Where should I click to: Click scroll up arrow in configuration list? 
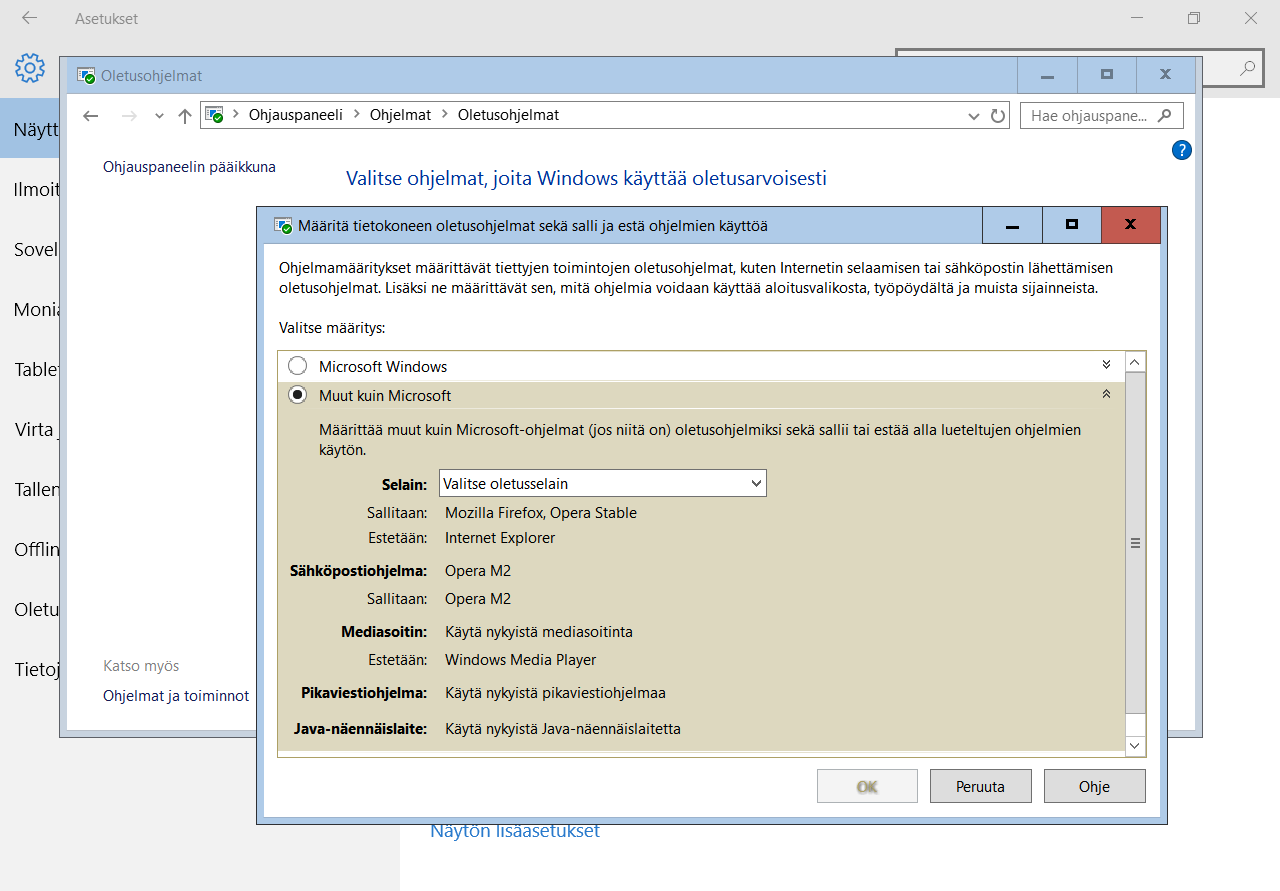point(1135,362)
